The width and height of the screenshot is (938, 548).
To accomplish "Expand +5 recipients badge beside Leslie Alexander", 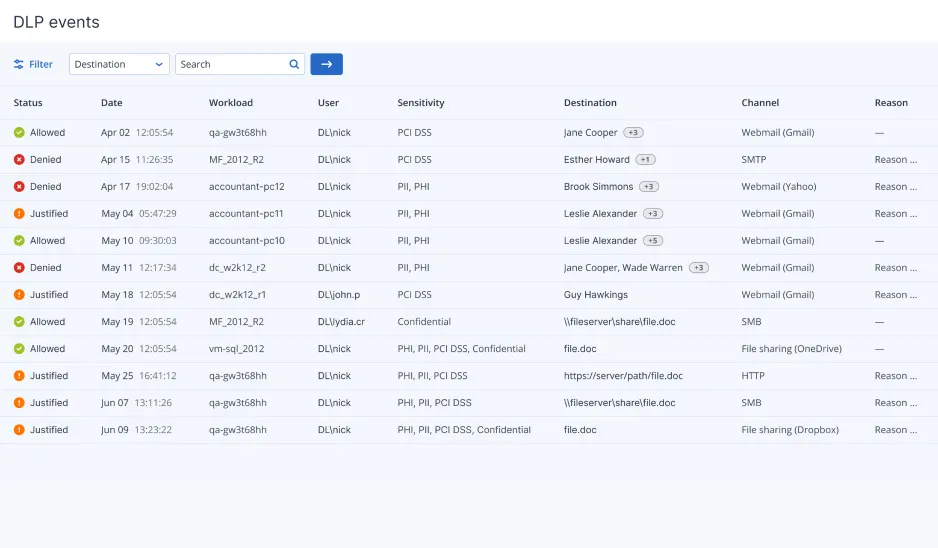I will (653, 240).
